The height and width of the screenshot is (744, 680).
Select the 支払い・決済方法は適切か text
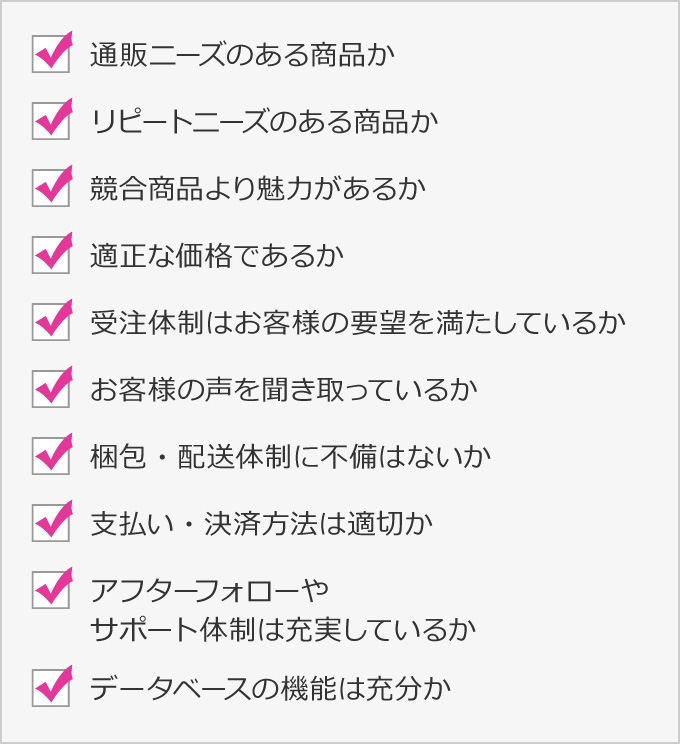261,523
